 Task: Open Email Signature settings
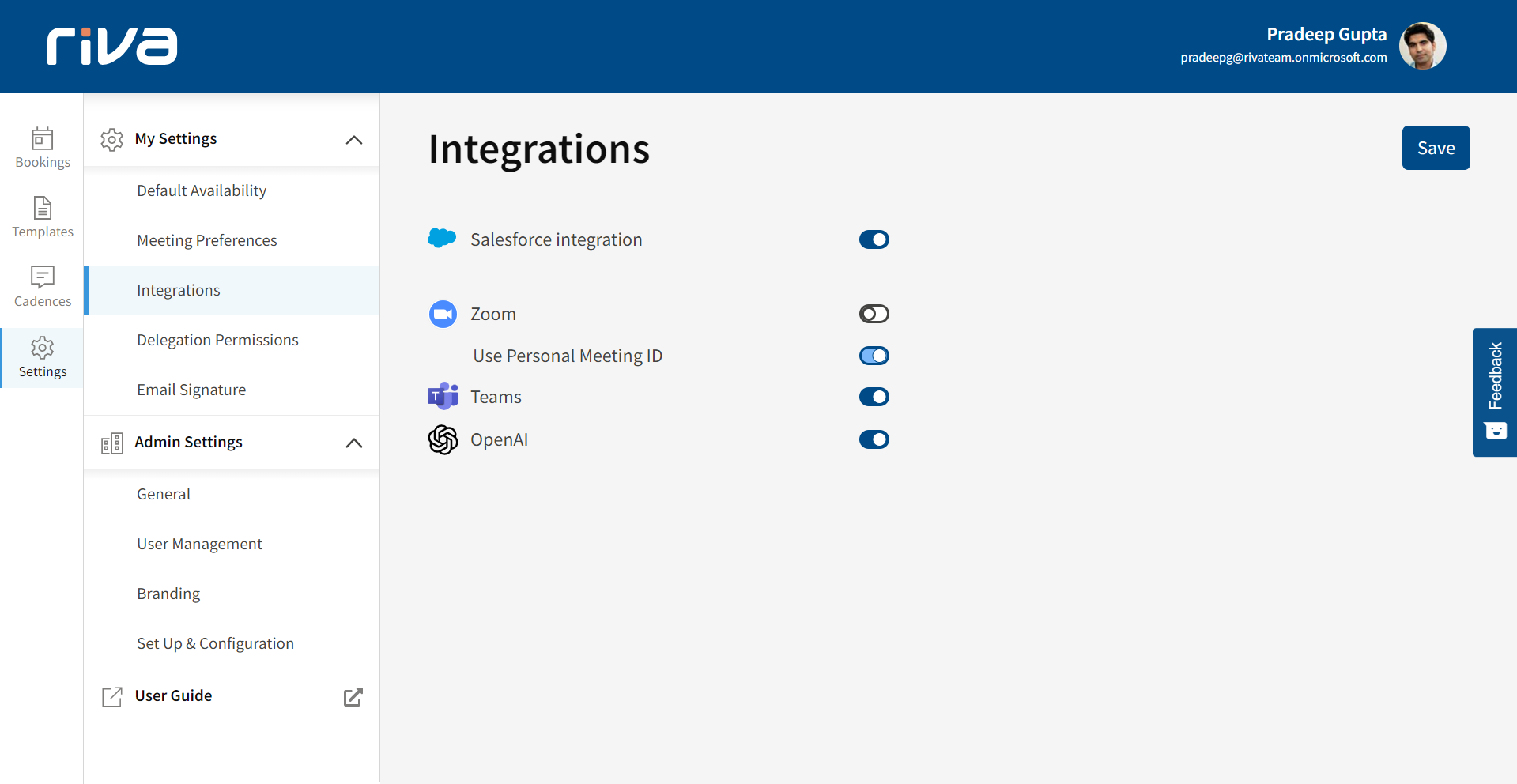point(232,390)
